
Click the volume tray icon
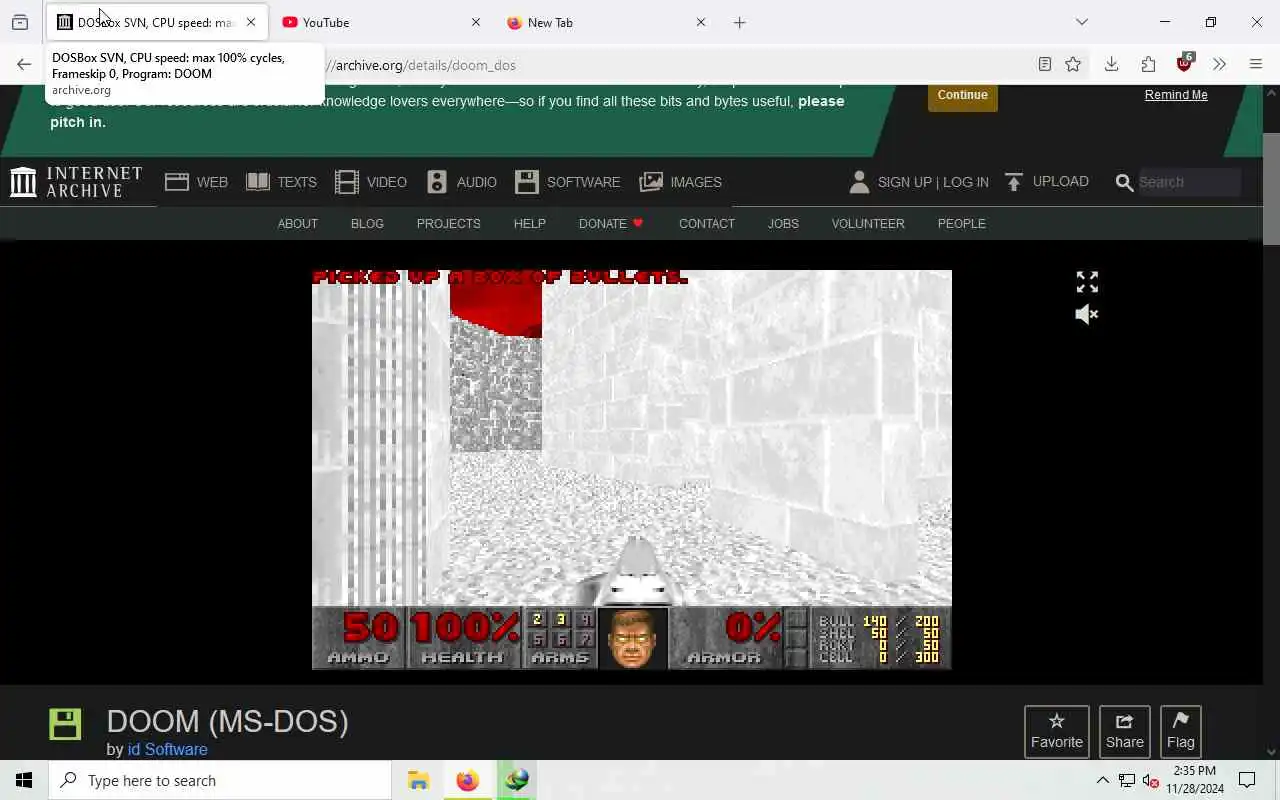(1151, 781)
